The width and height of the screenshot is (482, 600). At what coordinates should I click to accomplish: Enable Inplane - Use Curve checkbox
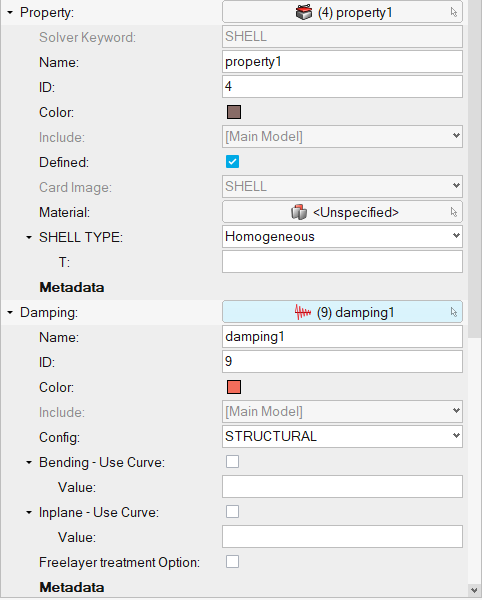233,512
